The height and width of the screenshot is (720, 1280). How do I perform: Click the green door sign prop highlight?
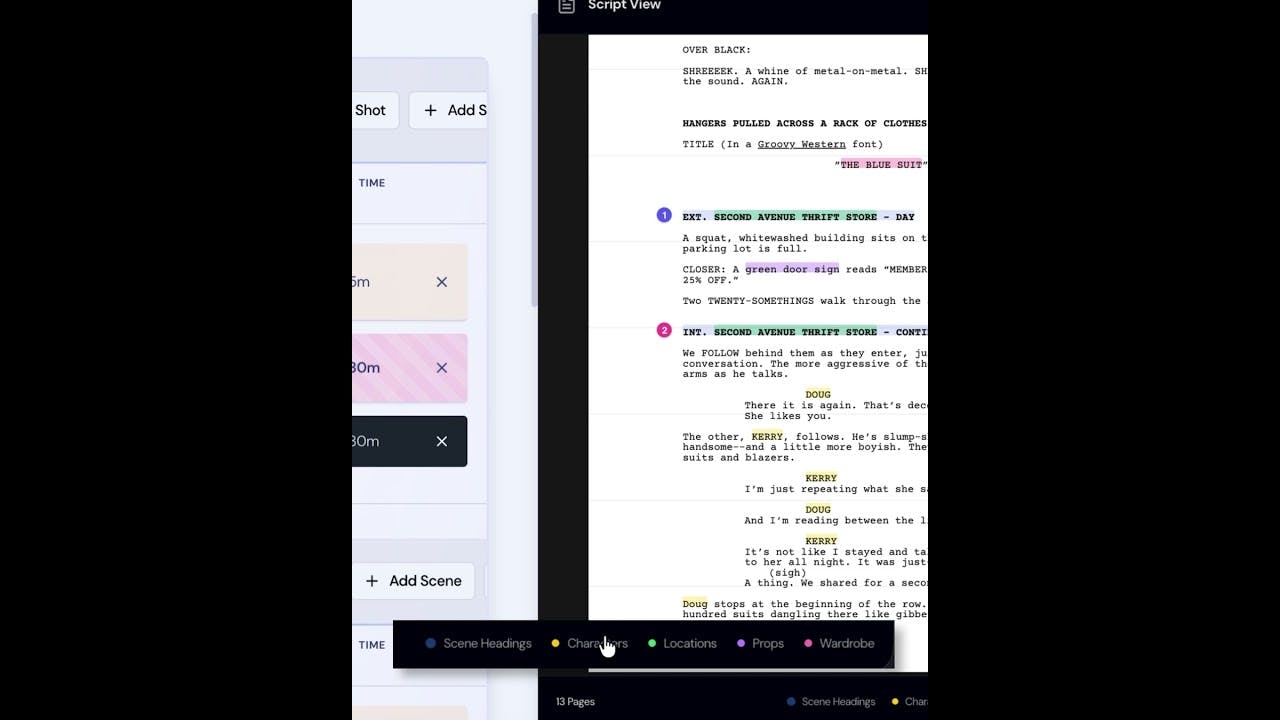792,269
